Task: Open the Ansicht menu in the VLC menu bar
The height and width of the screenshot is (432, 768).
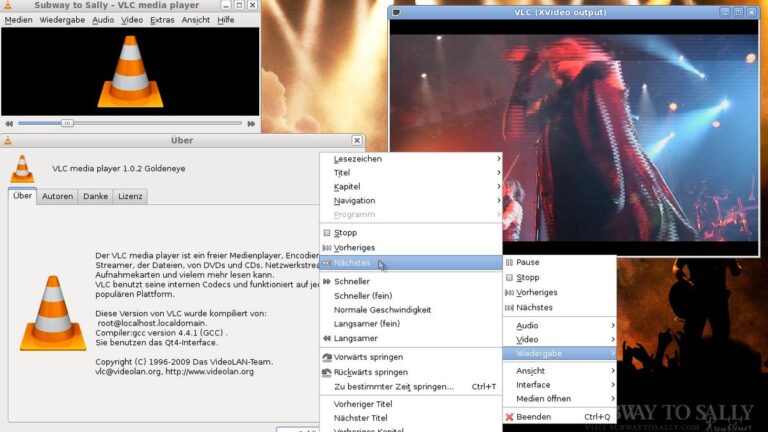Action: pos(195,20)
